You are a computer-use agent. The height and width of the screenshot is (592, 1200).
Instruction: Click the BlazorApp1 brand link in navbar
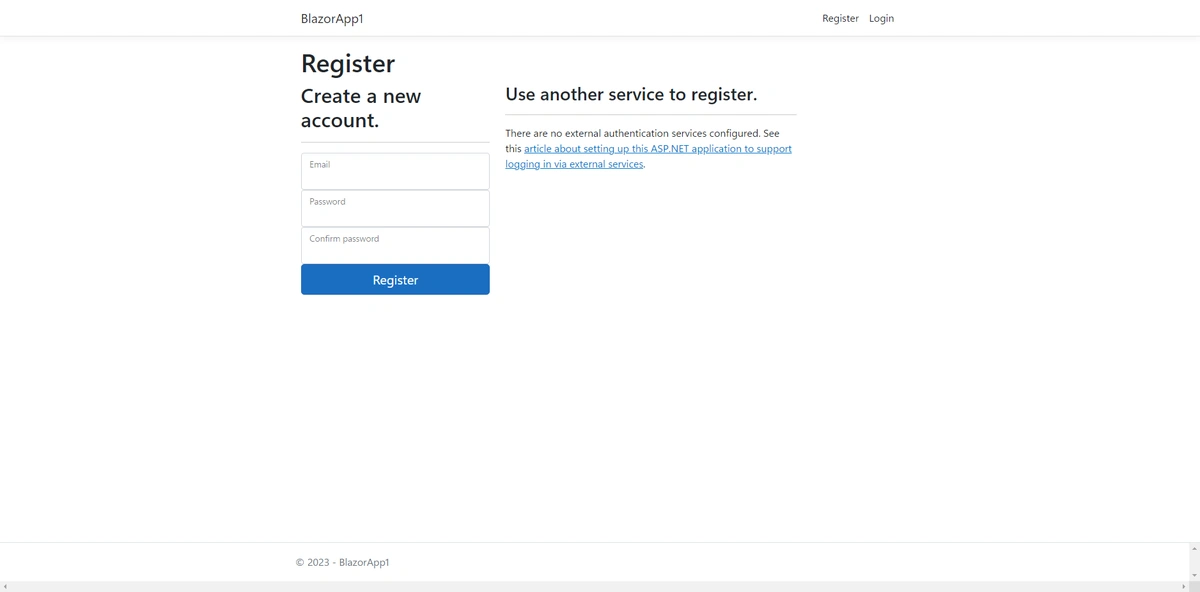click(332, 19)
